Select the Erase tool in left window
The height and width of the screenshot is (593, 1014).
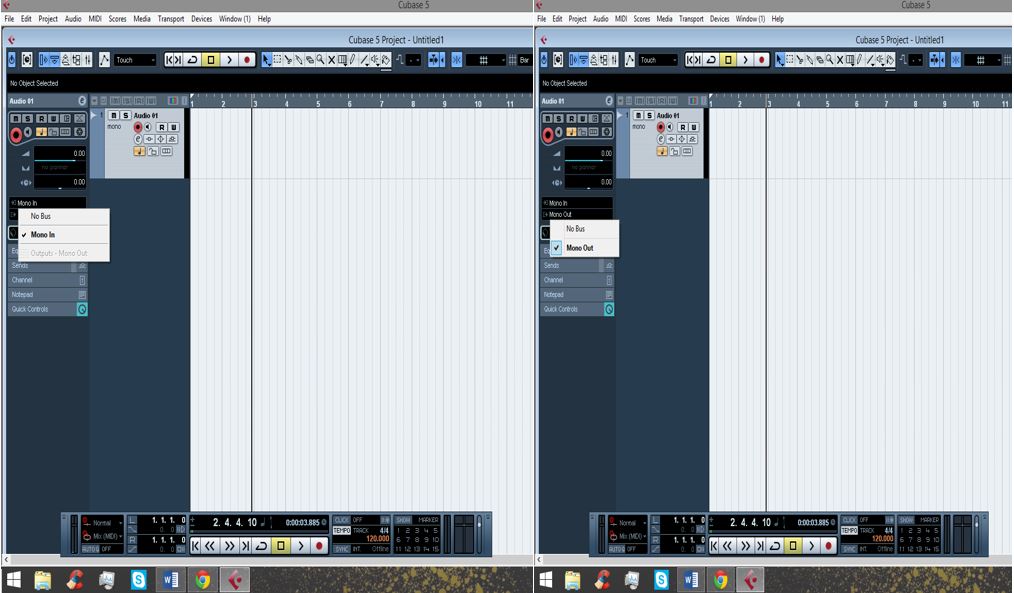point(310,59)
